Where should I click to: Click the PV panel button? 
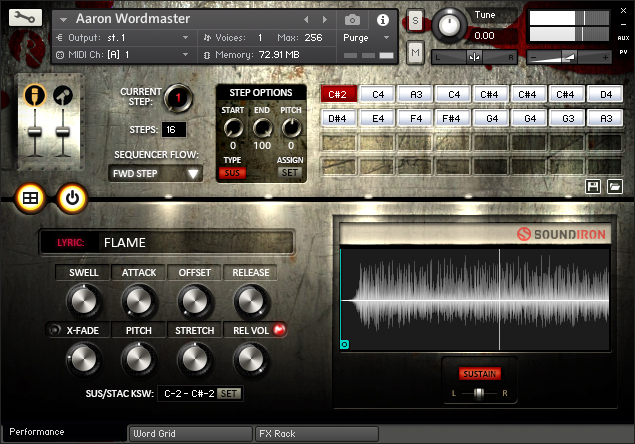[x=623, y=52]
